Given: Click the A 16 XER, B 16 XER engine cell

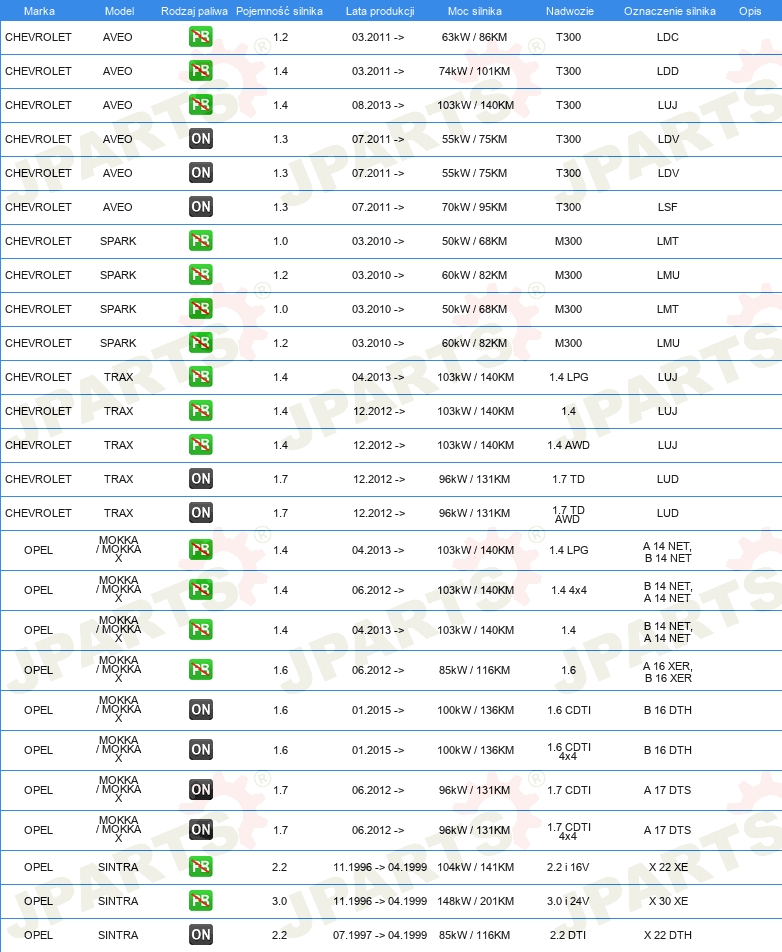Looking at the screenshot, I should [668, 672].
